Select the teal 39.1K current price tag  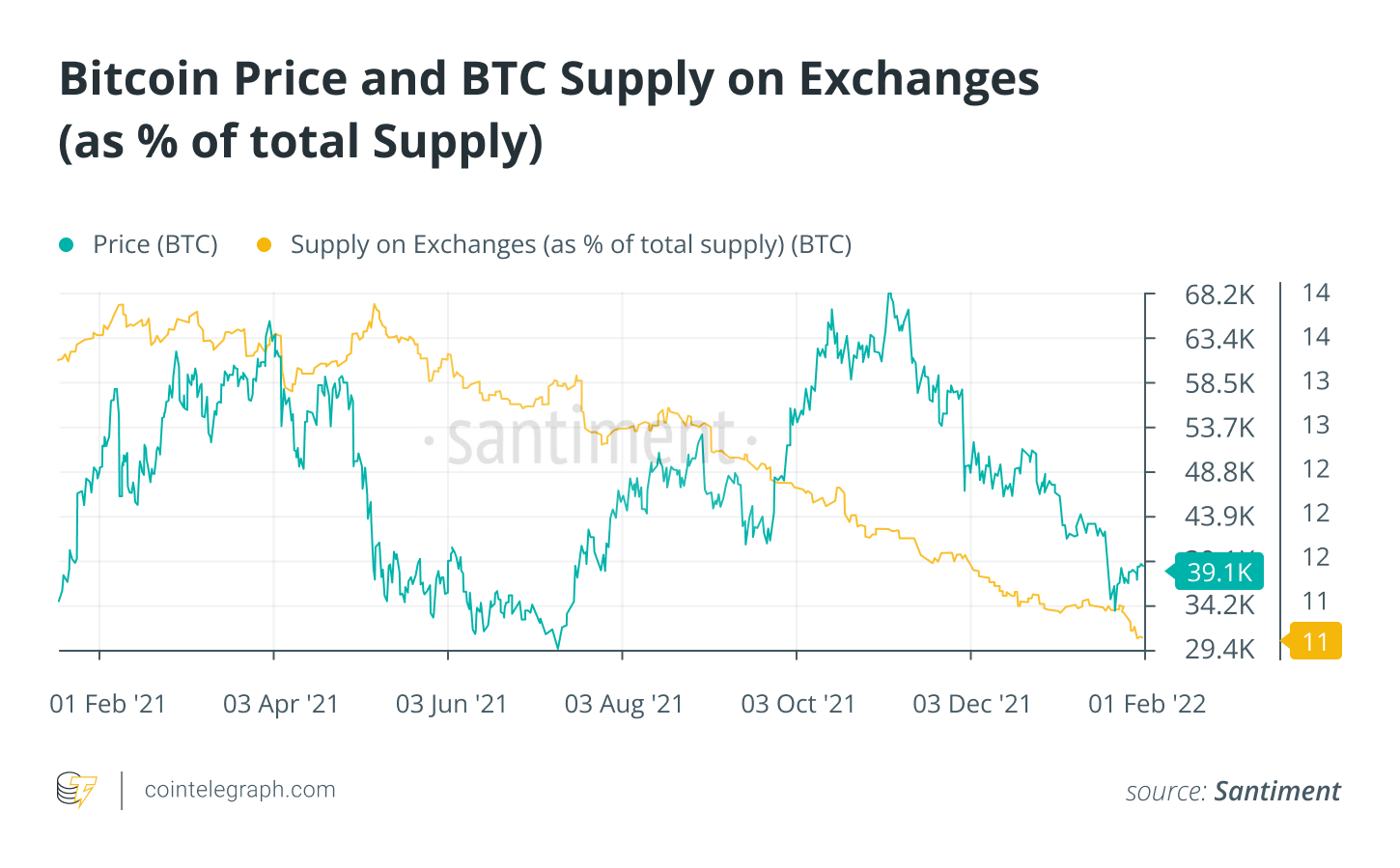1218,573
